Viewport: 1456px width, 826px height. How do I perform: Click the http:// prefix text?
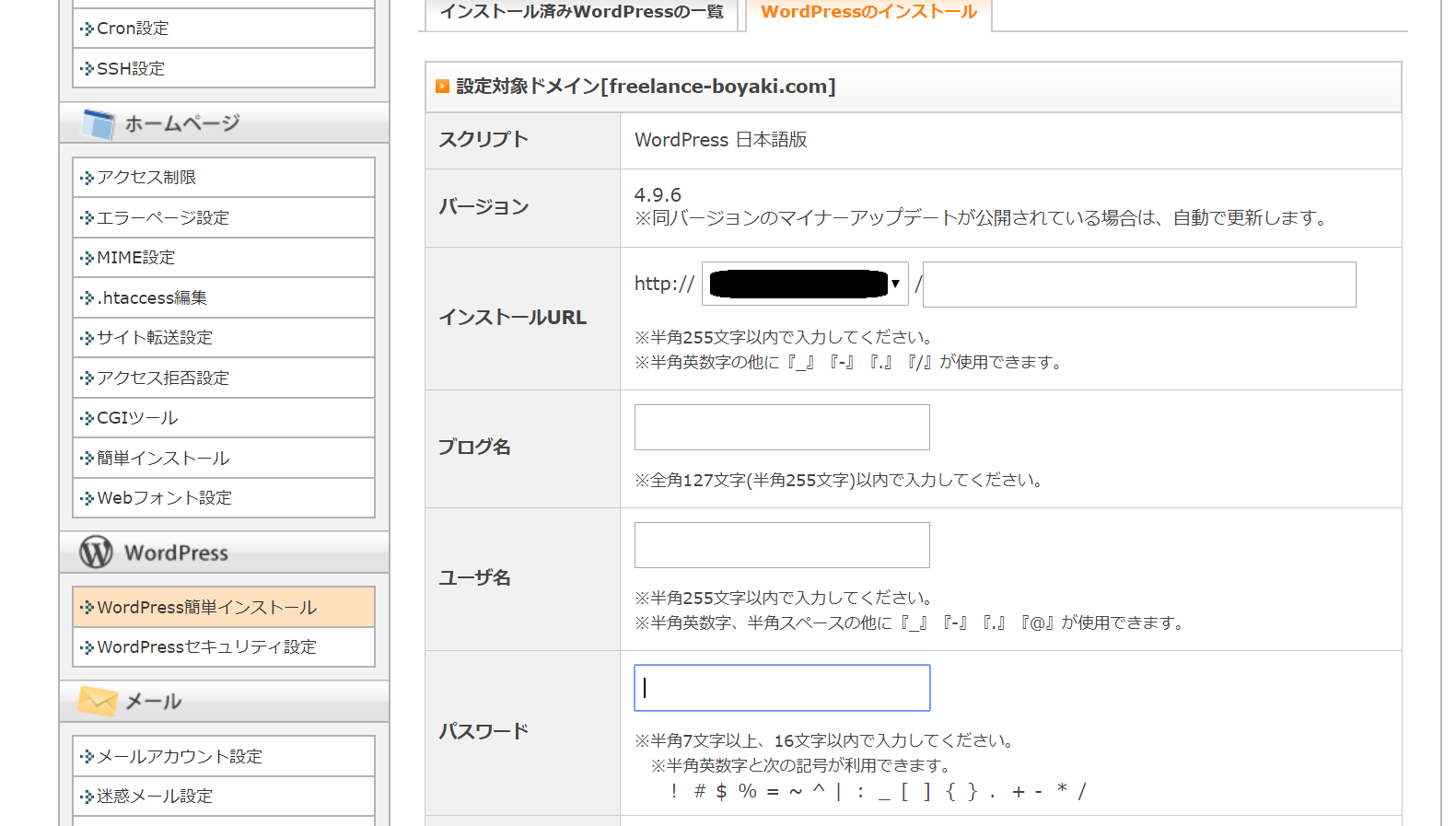tap(664, 285)
